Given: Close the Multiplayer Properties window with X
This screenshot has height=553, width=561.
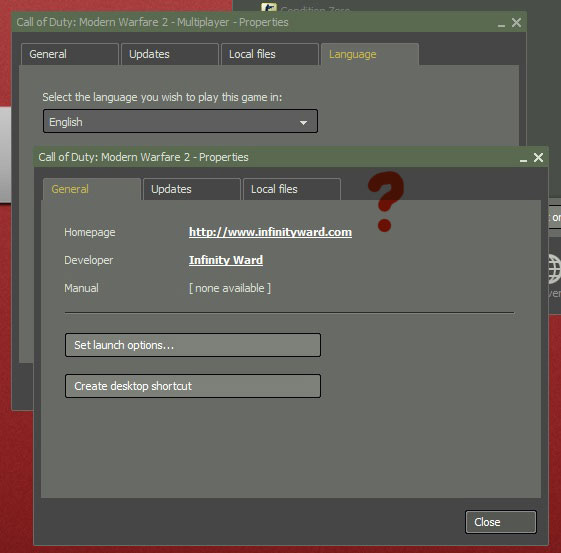Looking at the screenshot, I should [x=516, y=23].
